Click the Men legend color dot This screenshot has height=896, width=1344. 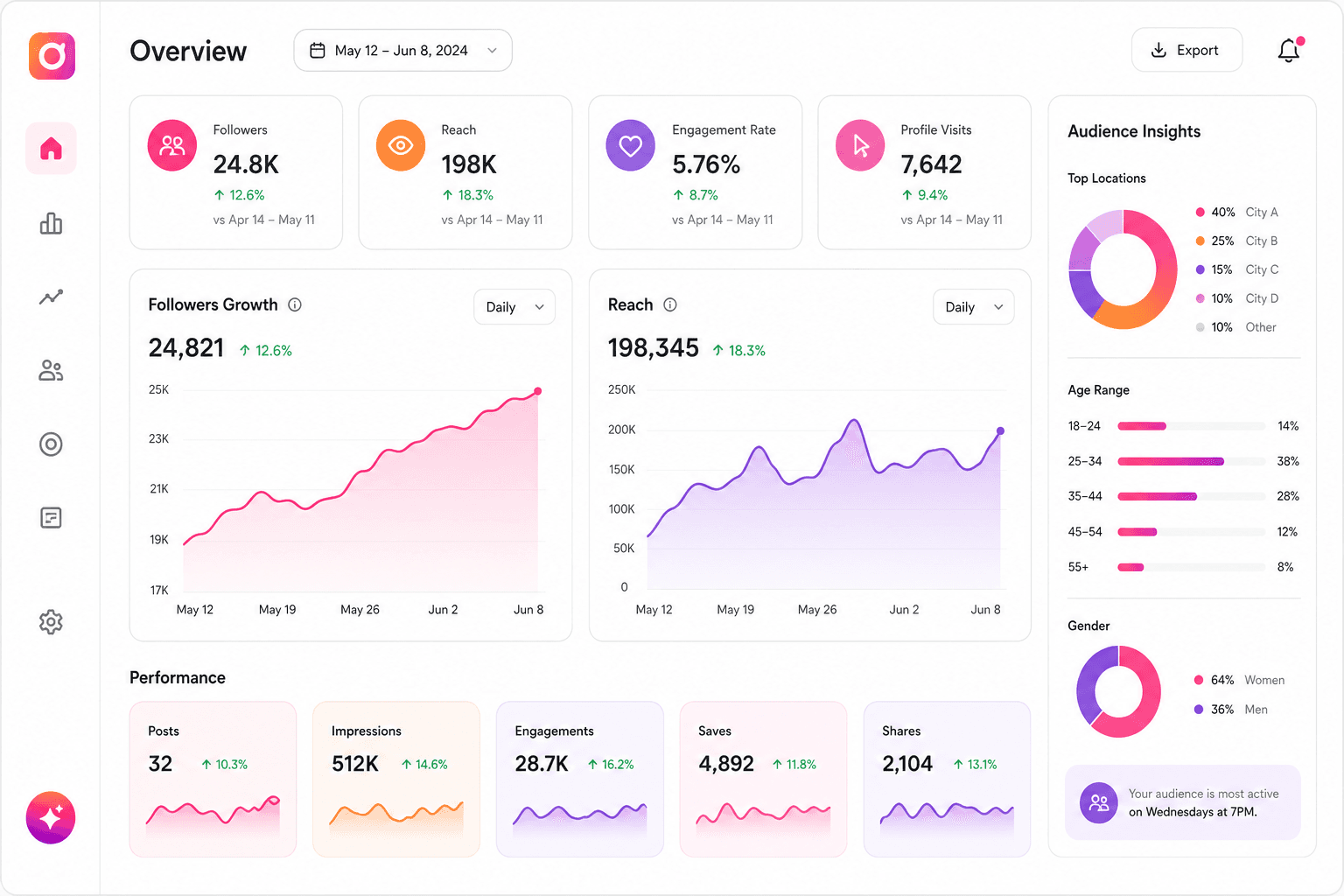[1199, 710]
